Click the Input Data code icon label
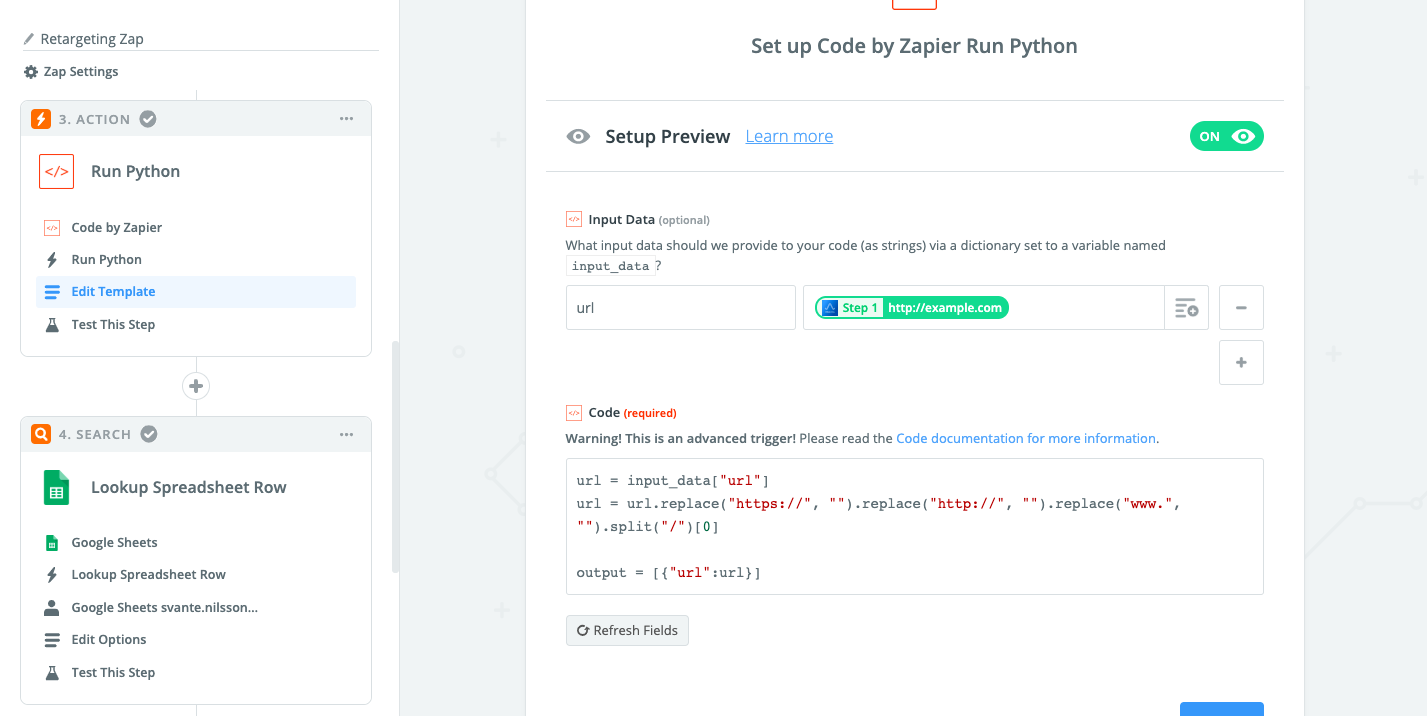This screenshot has width=1427, height=716. [x=574, y=219]
